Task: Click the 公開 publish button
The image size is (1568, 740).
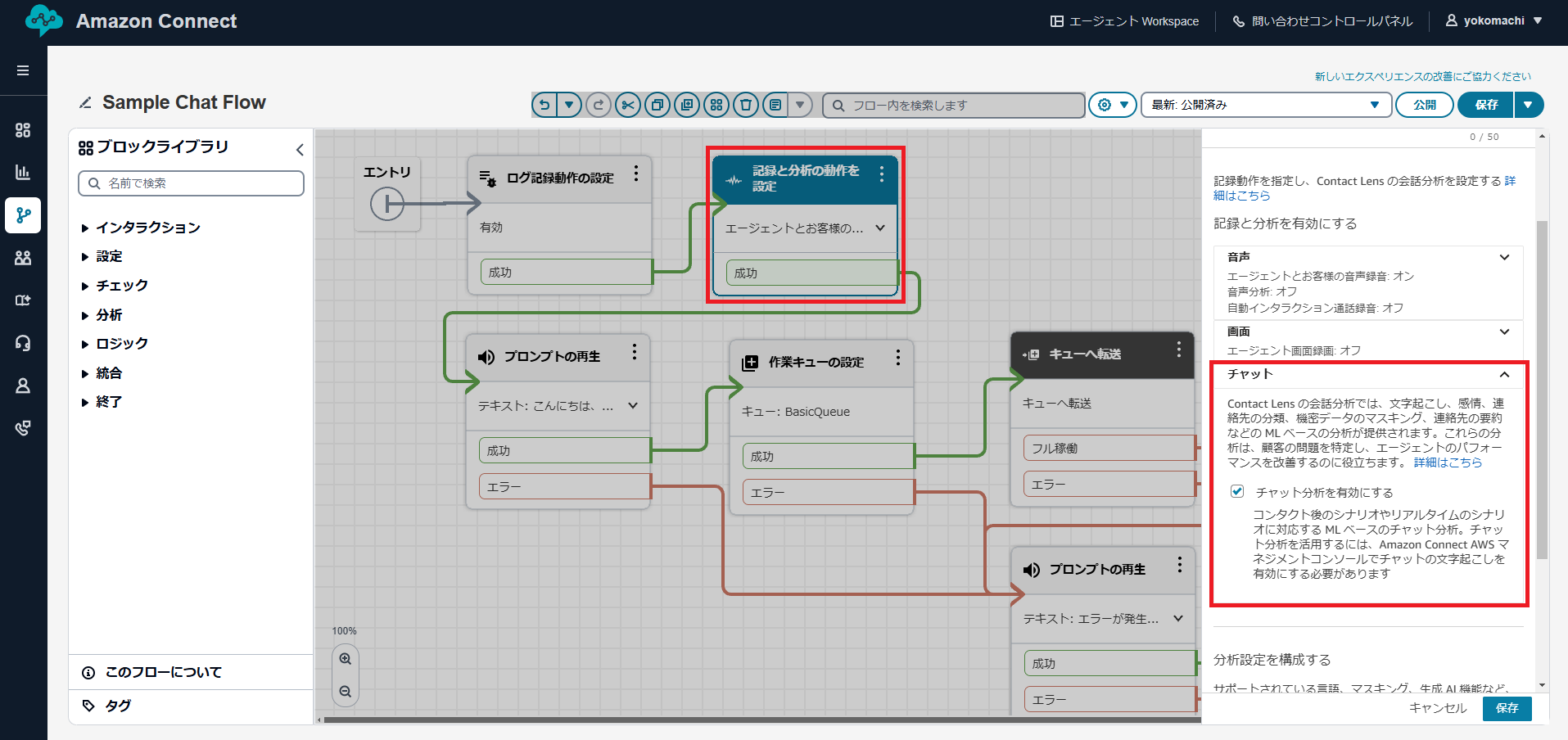Action: pyautogui.click(x=1425, y=105)
